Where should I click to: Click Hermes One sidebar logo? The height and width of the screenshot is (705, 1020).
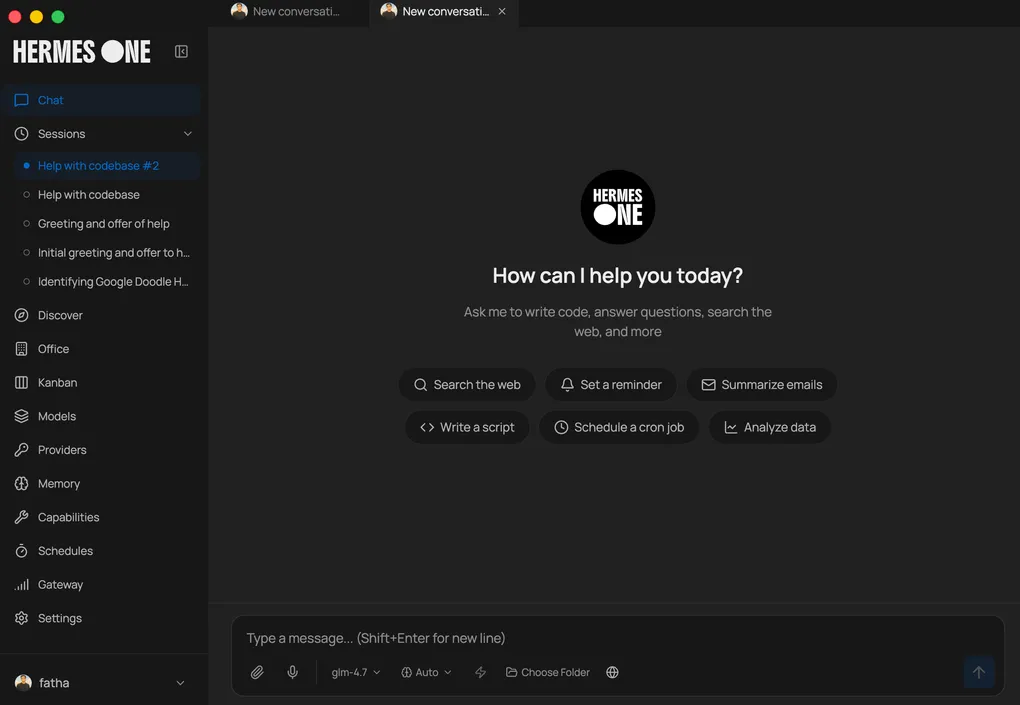pos(82,51)
